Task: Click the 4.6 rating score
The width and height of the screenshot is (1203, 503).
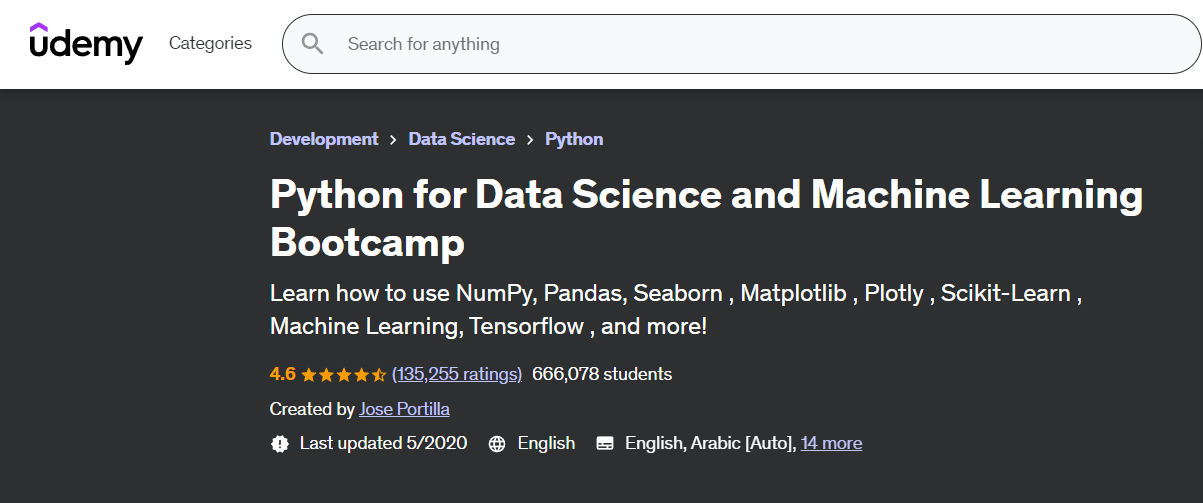Action: pos(282,374)
